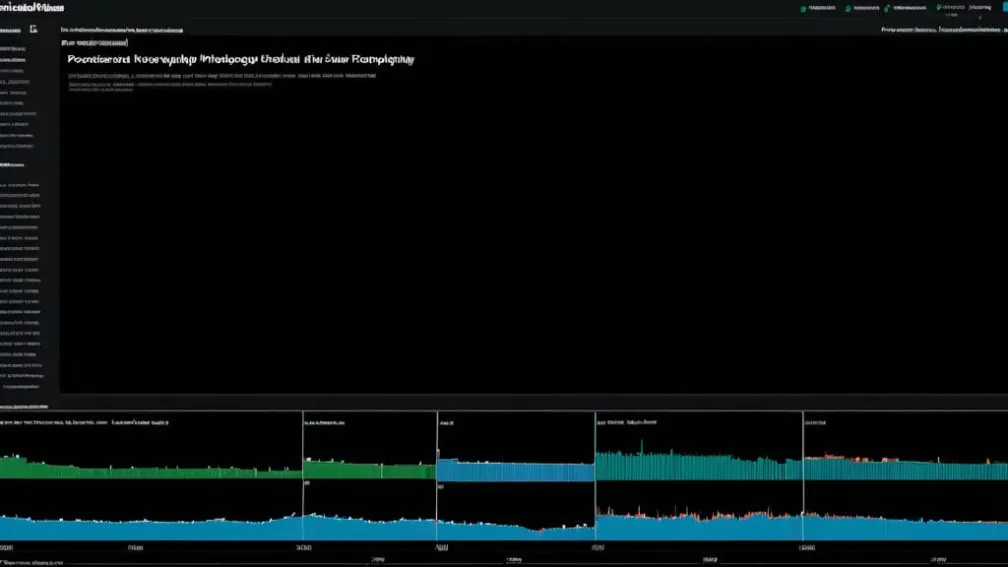Click the blue bar chart in the third timeline panel
This screenshot has width=1008, height=567.
515,470
